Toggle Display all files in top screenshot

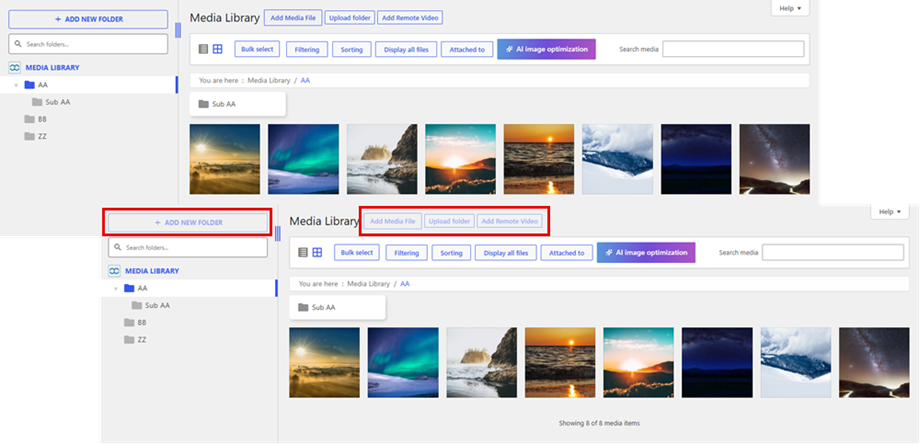406,49
